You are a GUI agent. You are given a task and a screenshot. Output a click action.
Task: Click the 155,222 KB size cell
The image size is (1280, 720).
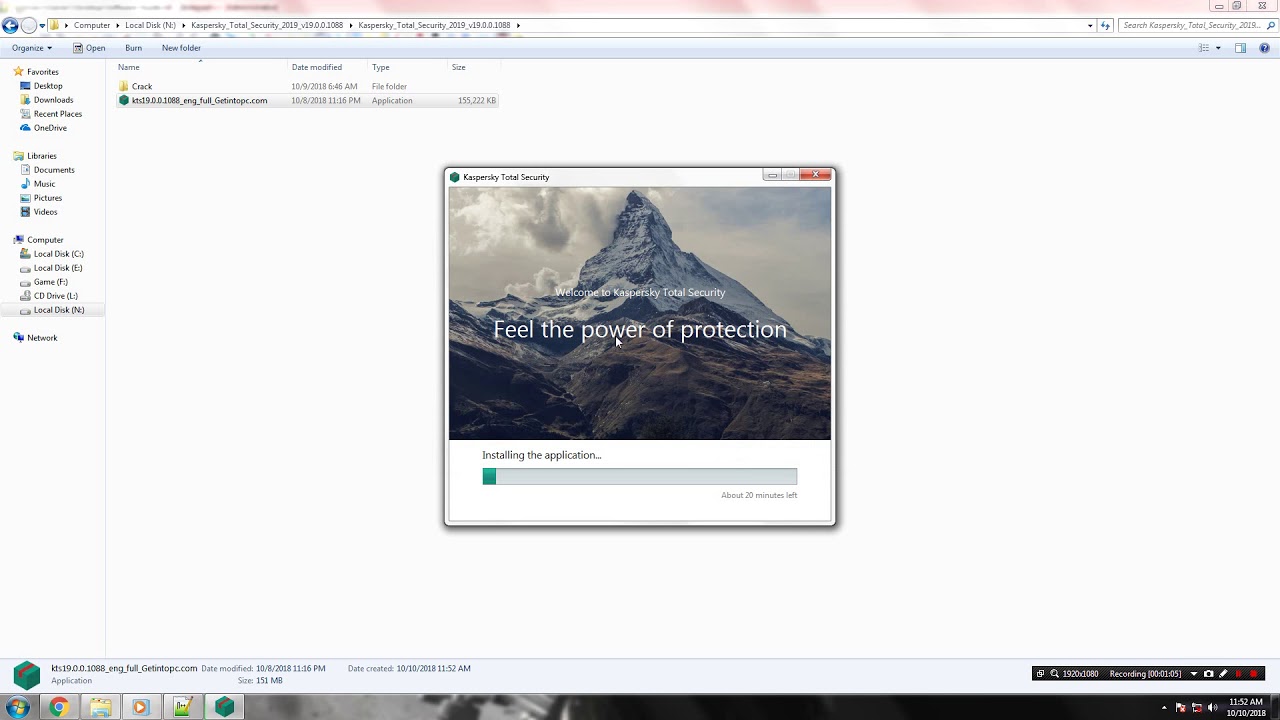point(477,100)
